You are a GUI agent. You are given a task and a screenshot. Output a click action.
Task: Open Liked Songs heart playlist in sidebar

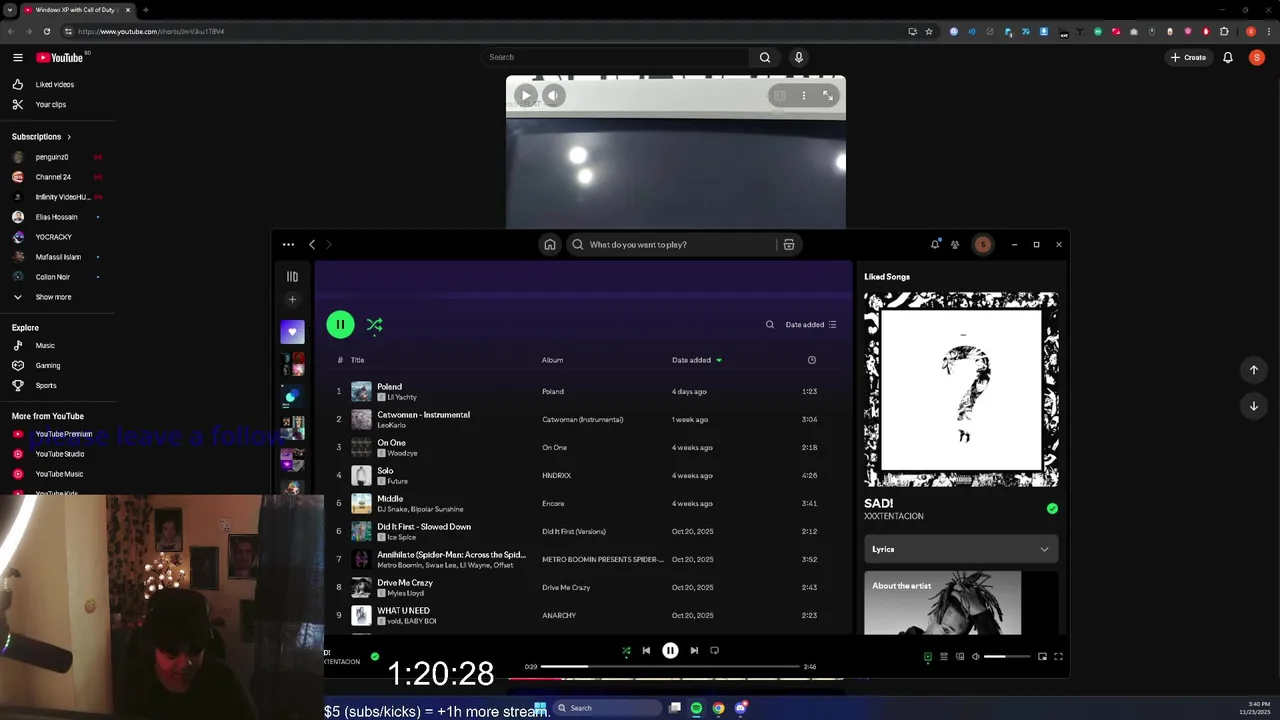click(292, 331)
